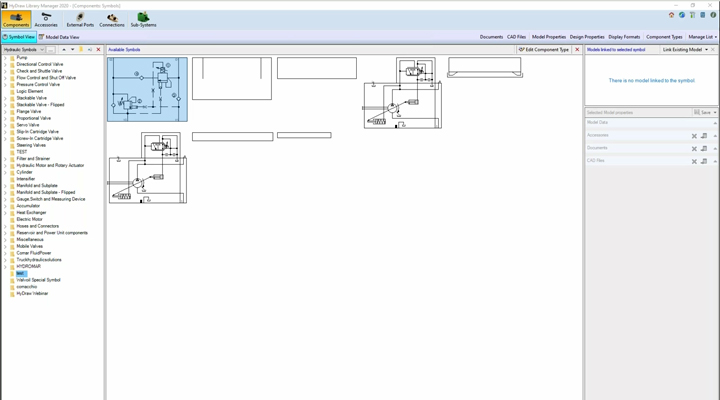This screenshot has width=720, height=400.
Task: Open the Manage List dropdown
Action: 702,37
